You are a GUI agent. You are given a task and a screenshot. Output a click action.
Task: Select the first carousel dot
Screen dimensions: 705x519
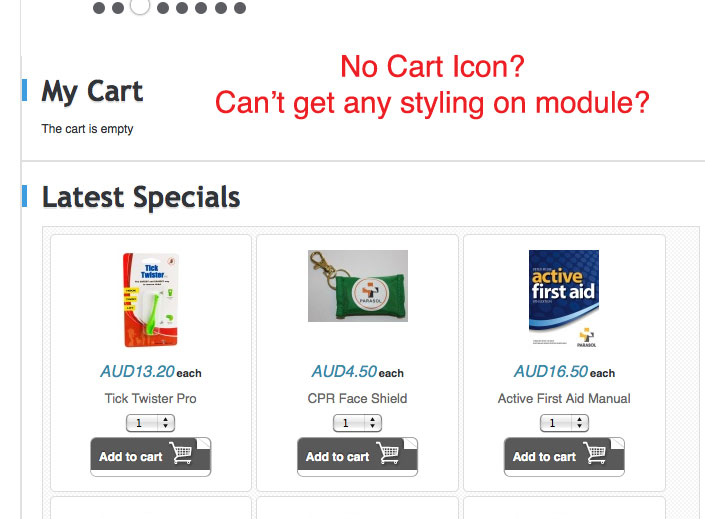coord(99,8)
